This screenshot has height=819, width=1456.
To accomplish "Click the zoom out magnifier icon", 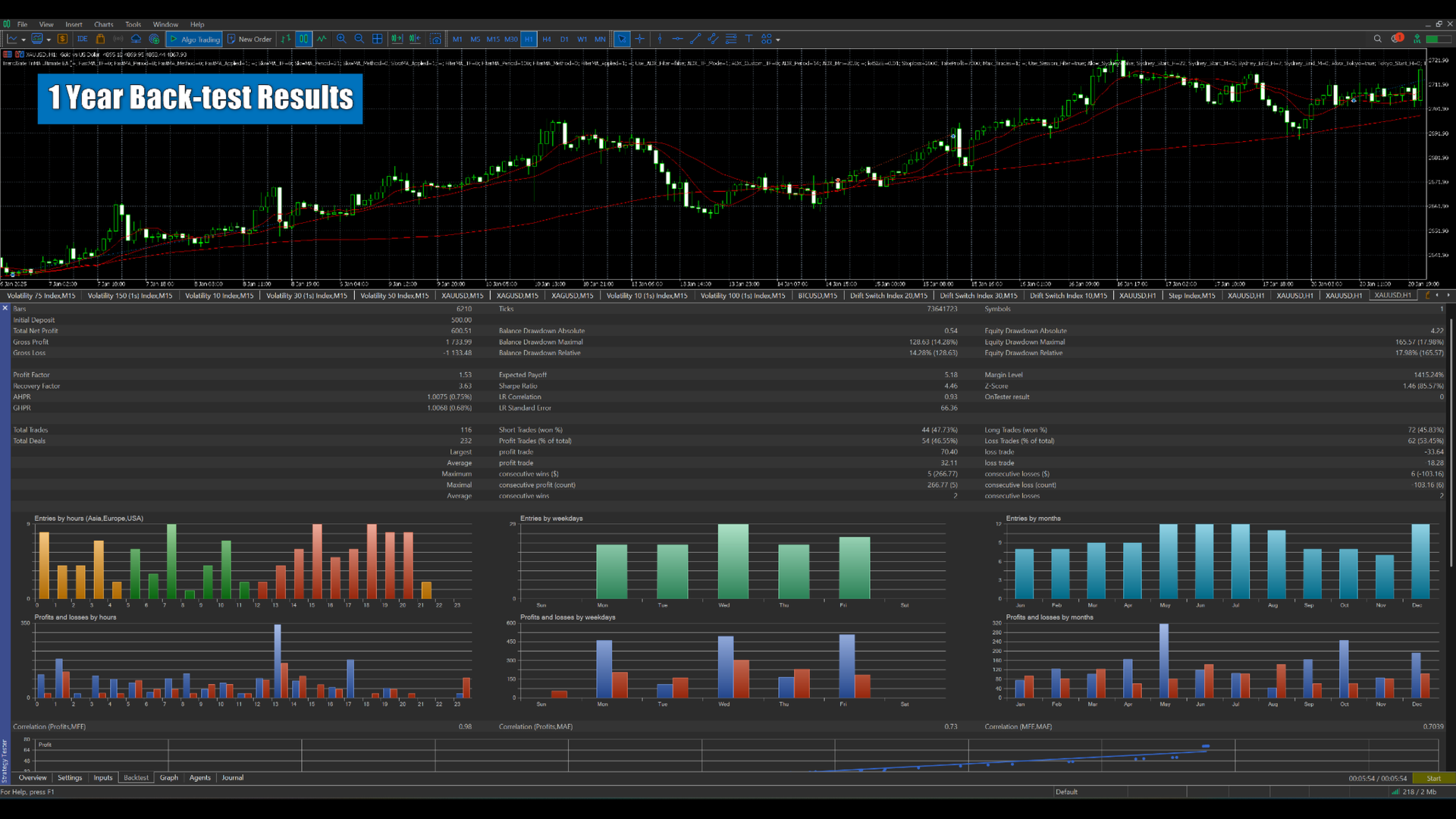I will [x=359, y=39].
